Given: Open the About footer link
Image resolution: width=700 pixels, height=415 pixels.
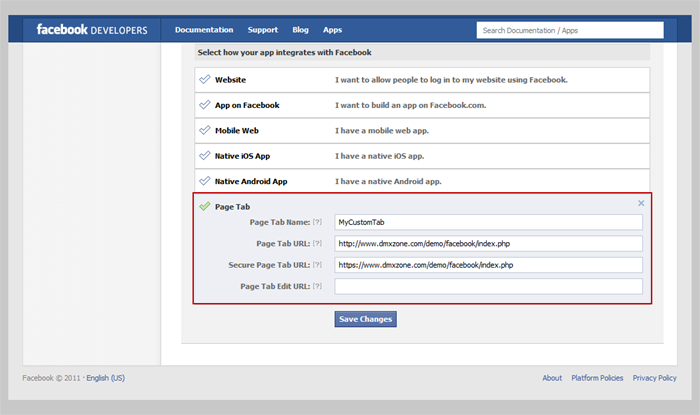Looking at the screenshot, I should click(x=552, y=378).
